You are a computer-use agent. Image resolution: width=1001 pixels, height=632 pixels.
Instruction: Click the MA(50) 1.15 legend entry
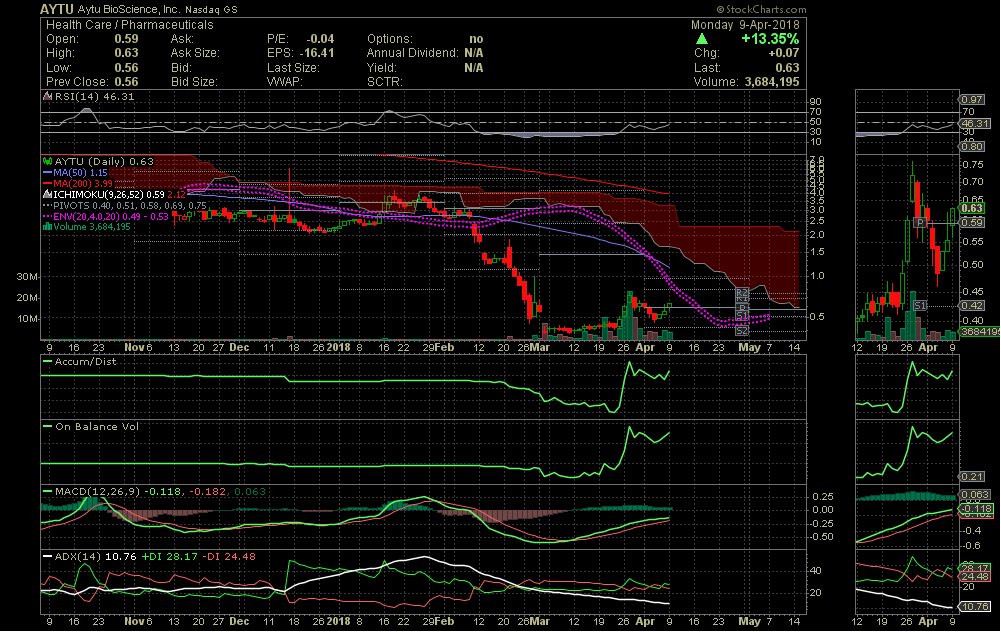[x=75, y=173]
